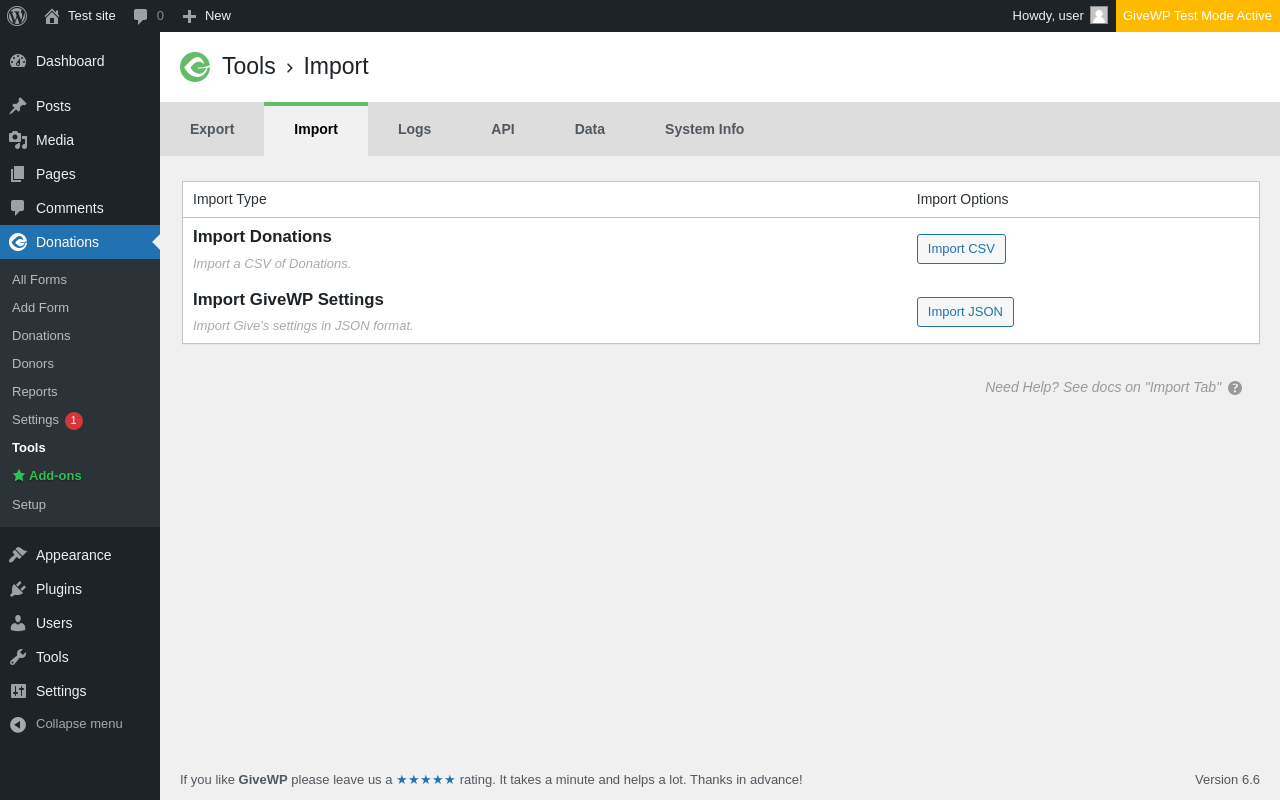Viewport: 1280px width, 800px height.
Task: Select the Logs tab
Action: coord(414,129)
